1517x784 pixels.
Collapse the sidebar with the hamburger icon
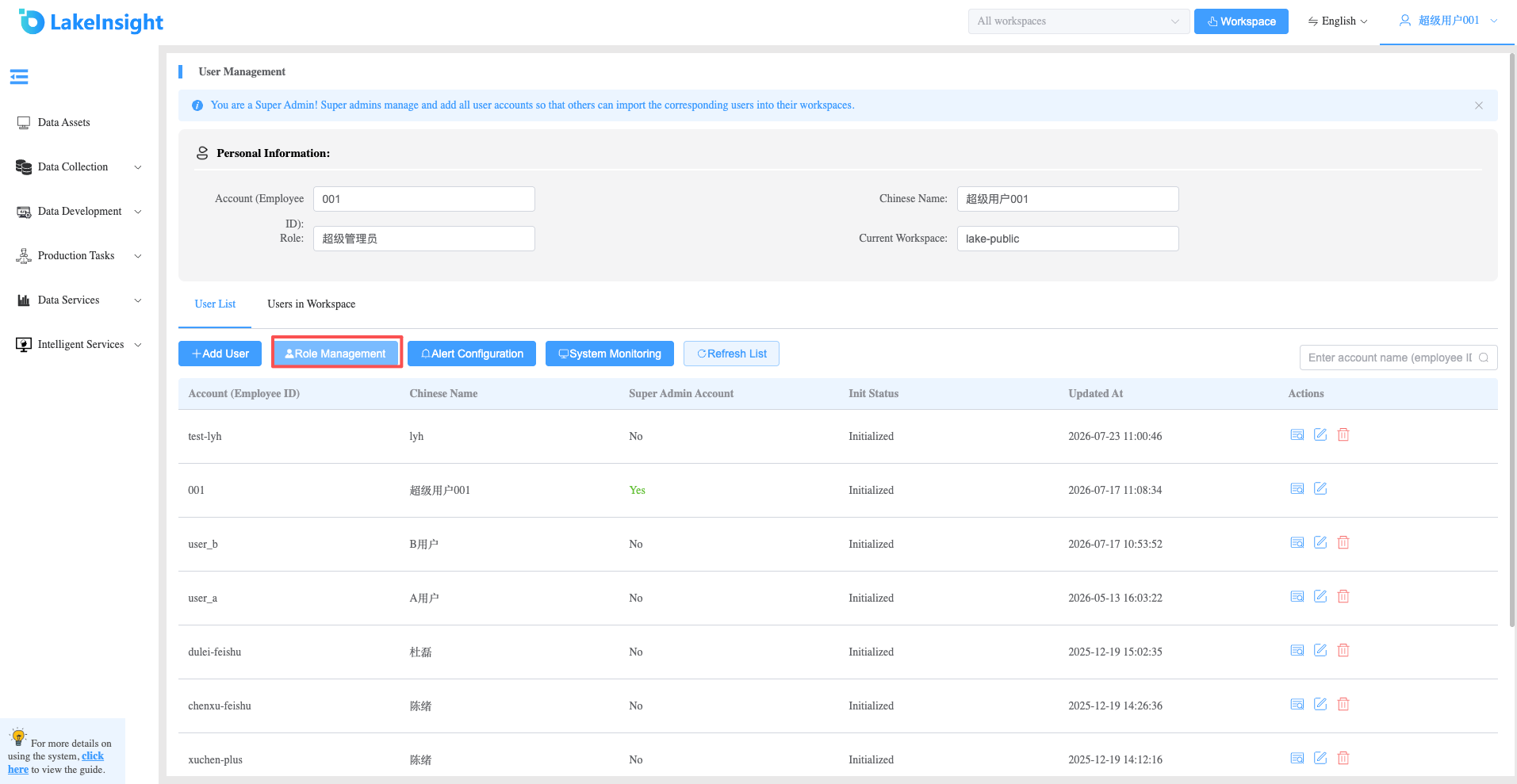tap(19, 77)
